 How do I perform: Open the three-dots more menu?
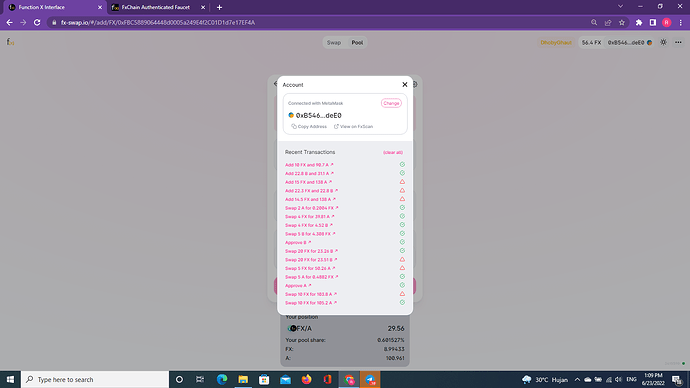coord(678,43)
